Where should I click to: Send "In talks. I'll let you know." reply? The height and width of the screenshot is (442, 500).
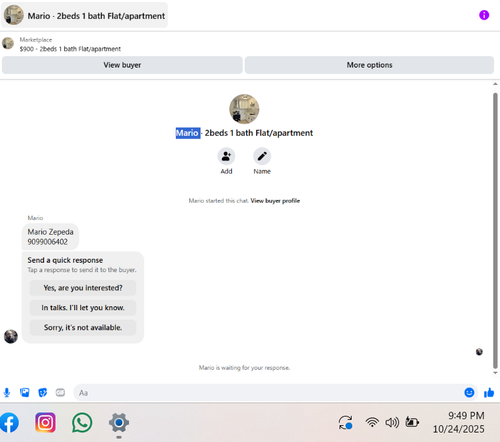[83, 307]
